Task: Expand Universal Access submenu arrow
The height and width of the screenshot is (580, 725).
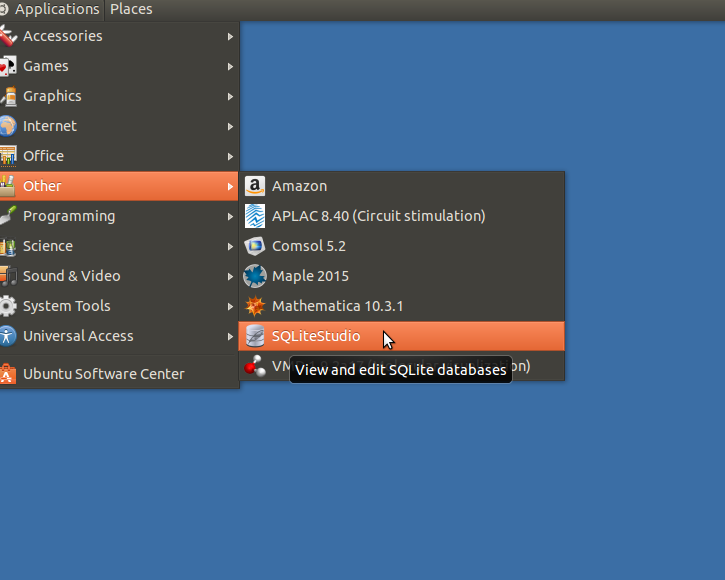Action: point(230,337)
